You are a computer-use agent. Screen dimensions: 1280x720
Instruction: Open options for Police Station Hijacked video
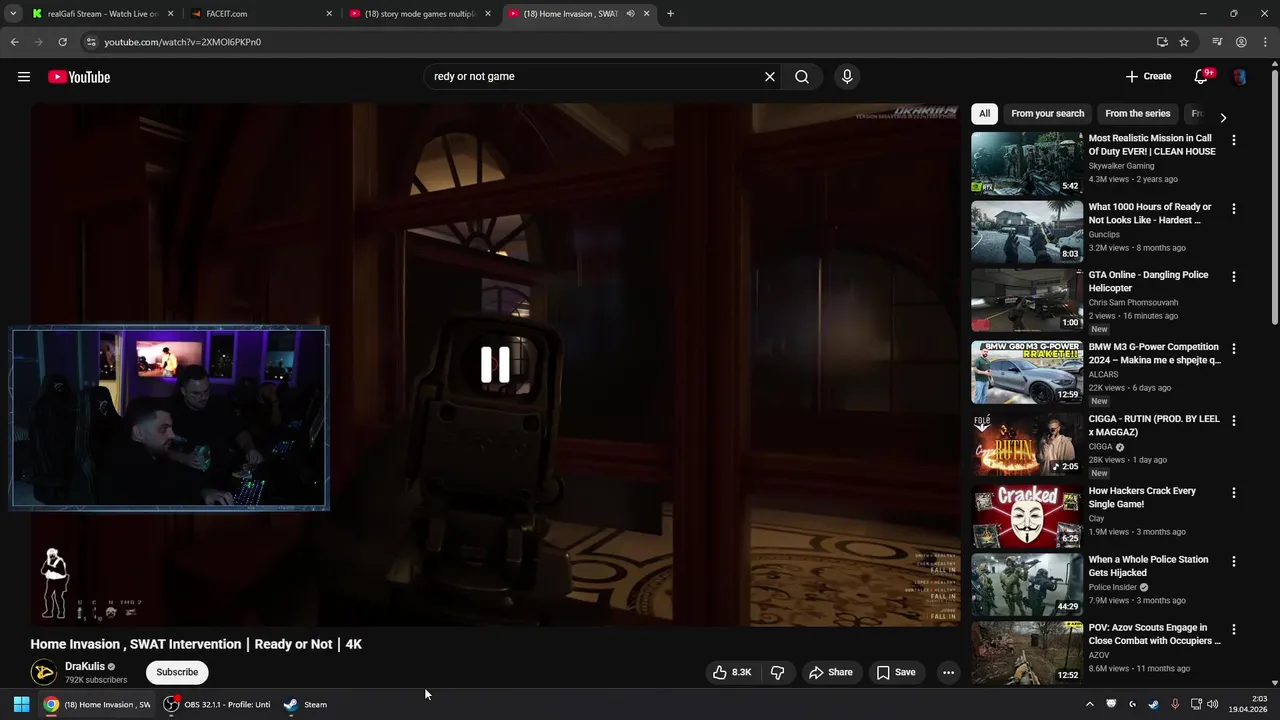click(1233, 562)
